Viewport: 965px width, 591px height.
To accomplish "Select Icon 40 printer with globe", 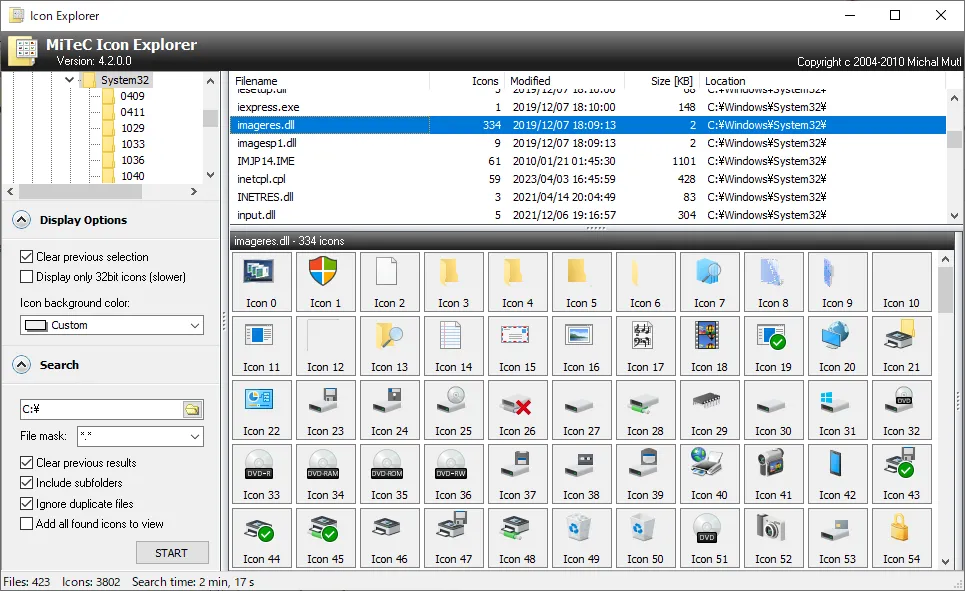I will (x=710, y=474).
